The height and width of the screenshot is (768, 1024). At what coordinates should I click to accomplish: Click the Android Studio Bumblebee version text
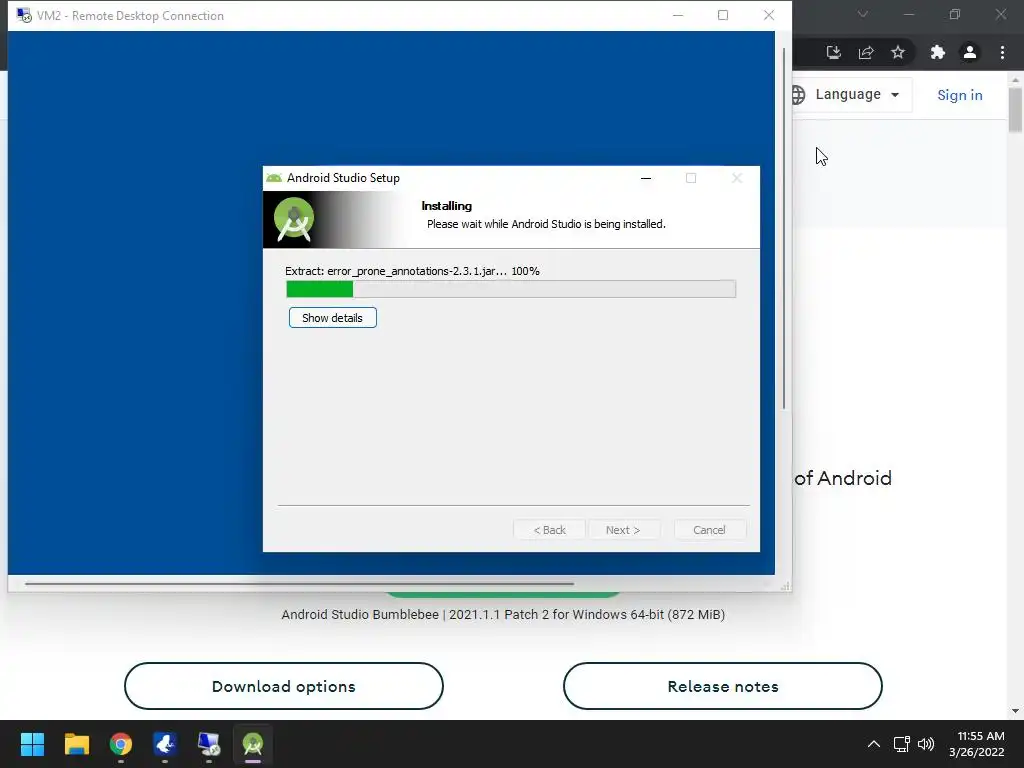click(503, 615)
